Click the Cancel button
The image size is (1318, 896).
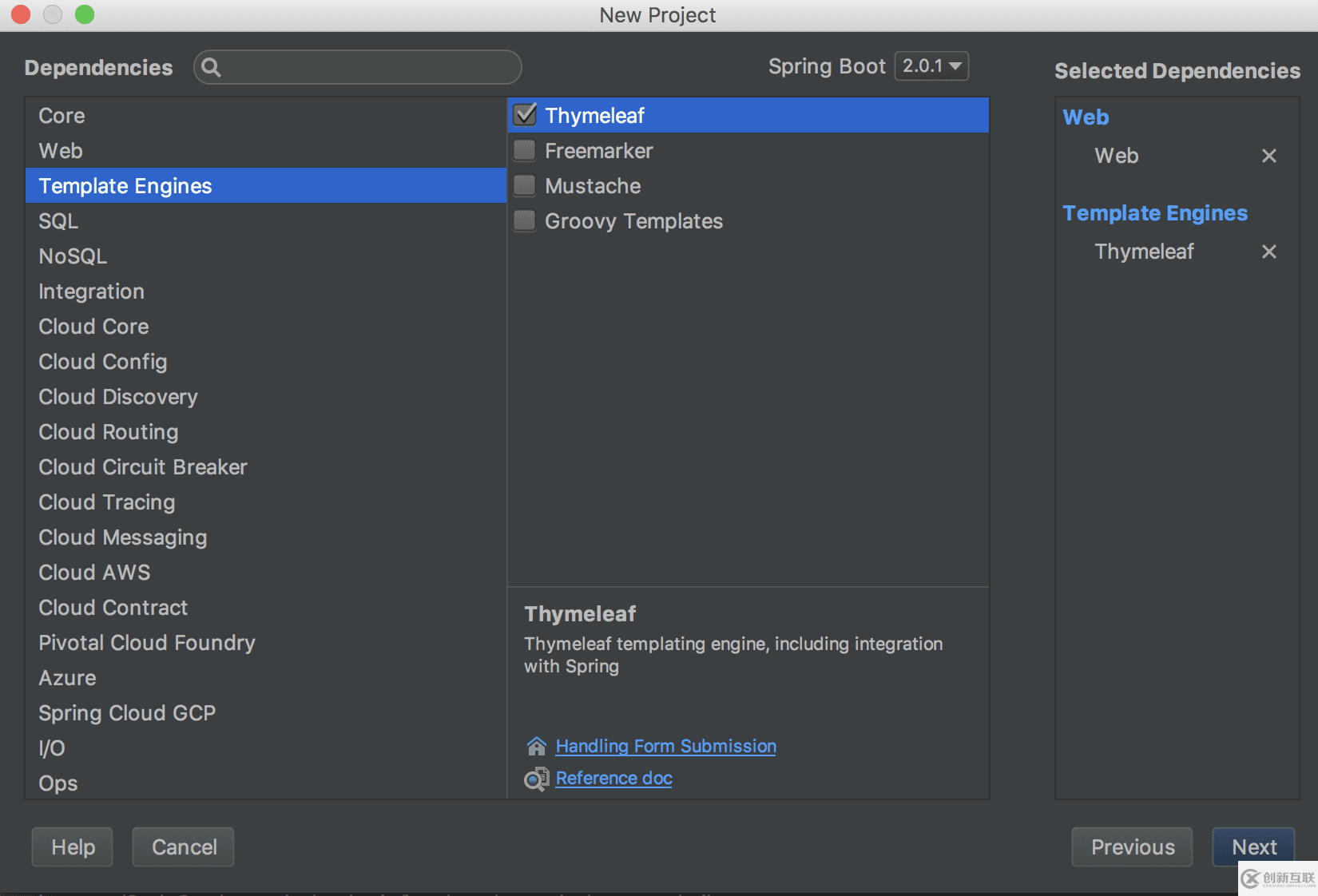(x=184, y=847)
